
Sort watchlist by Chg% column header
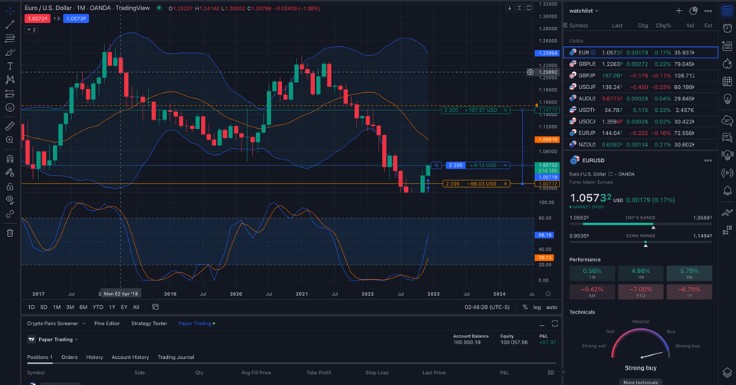click(663, 26)
